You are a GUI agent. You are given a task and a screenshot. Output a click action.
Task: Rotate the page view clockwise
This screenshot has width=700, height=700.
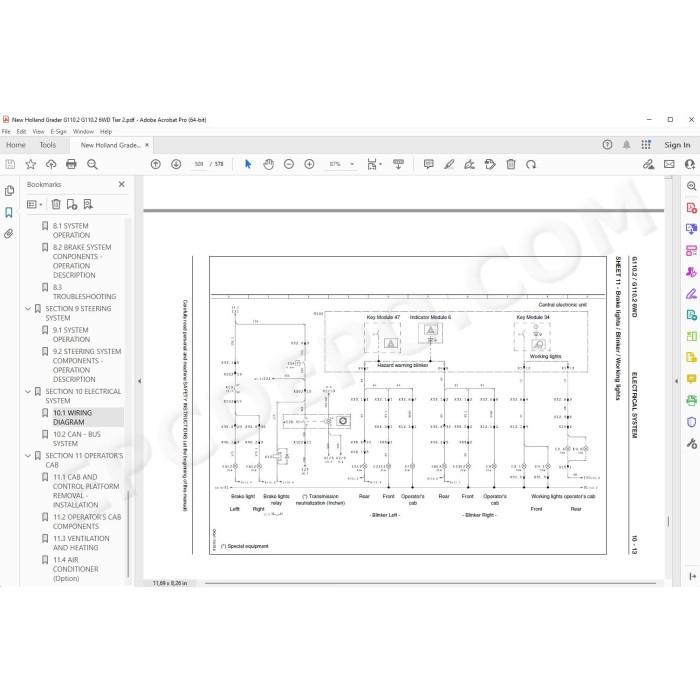click(531, 164)
